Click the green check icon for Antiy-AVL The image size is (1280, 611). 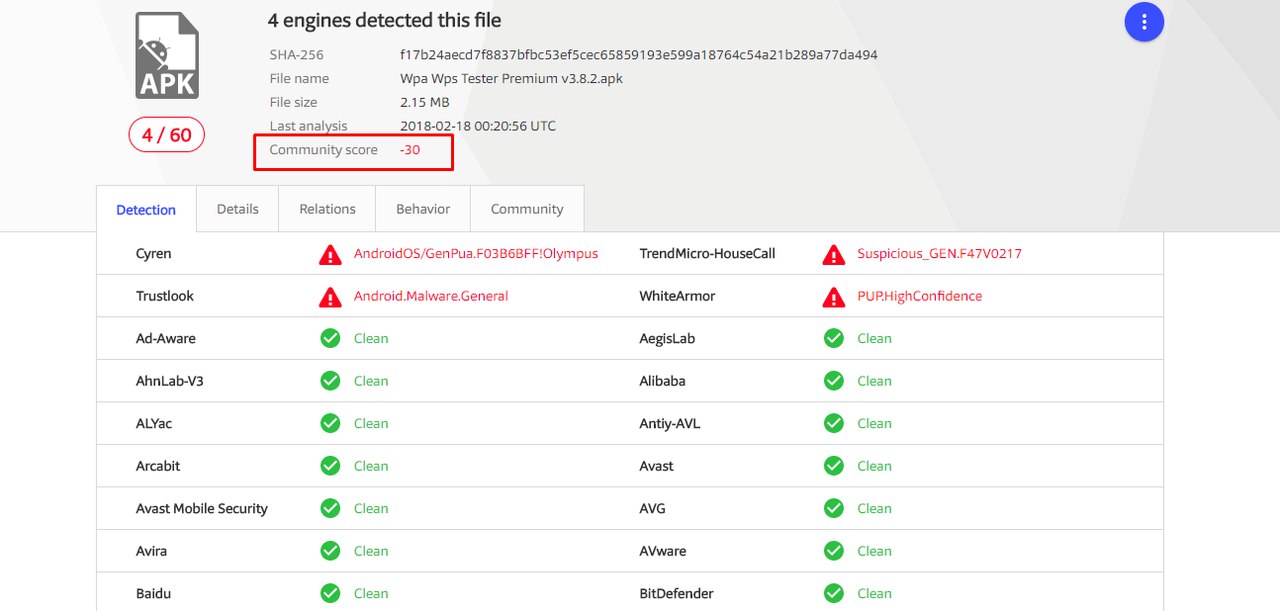[x=833, y=423]
